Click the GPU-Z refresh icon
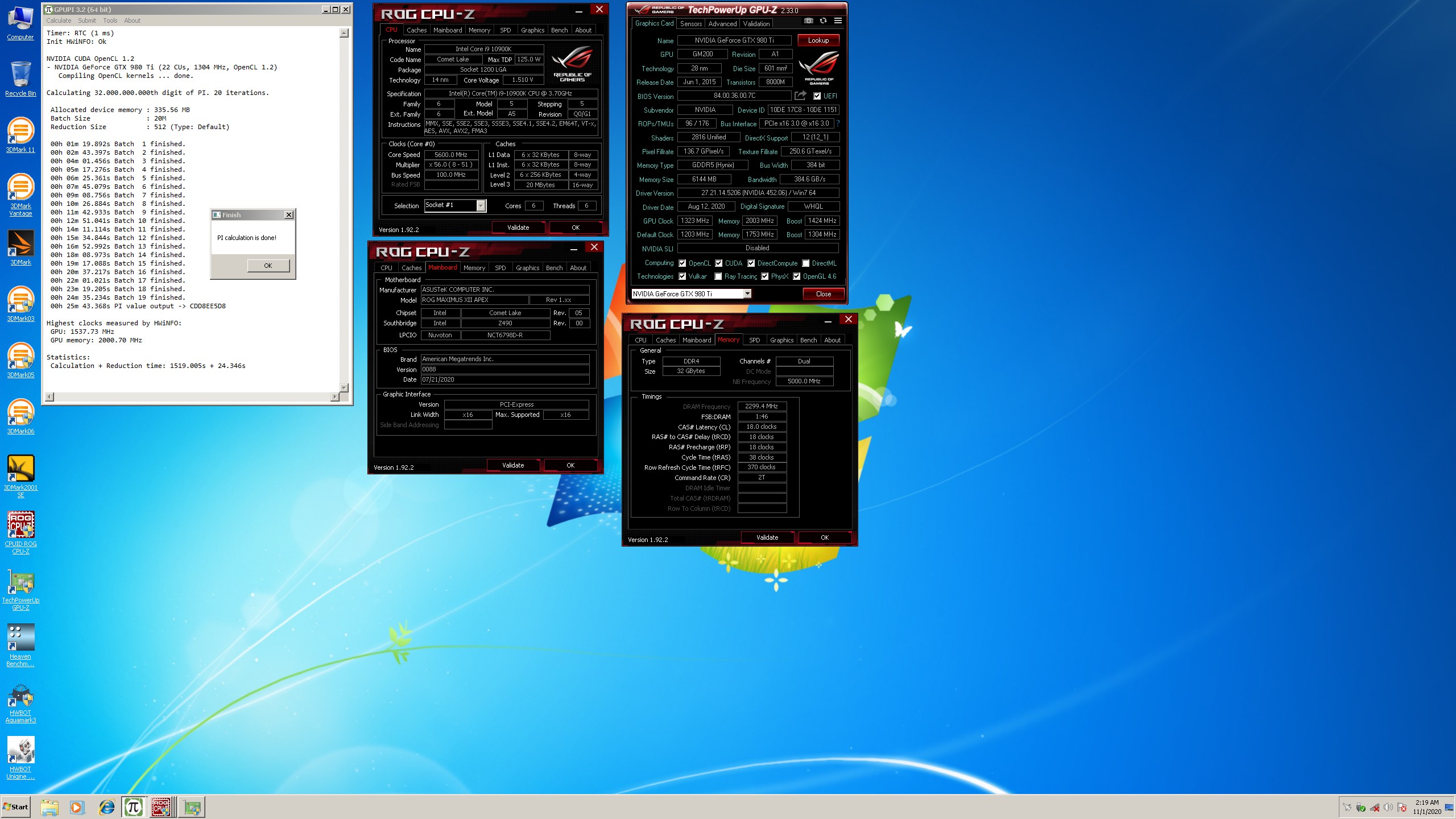 tap(823, 21)
